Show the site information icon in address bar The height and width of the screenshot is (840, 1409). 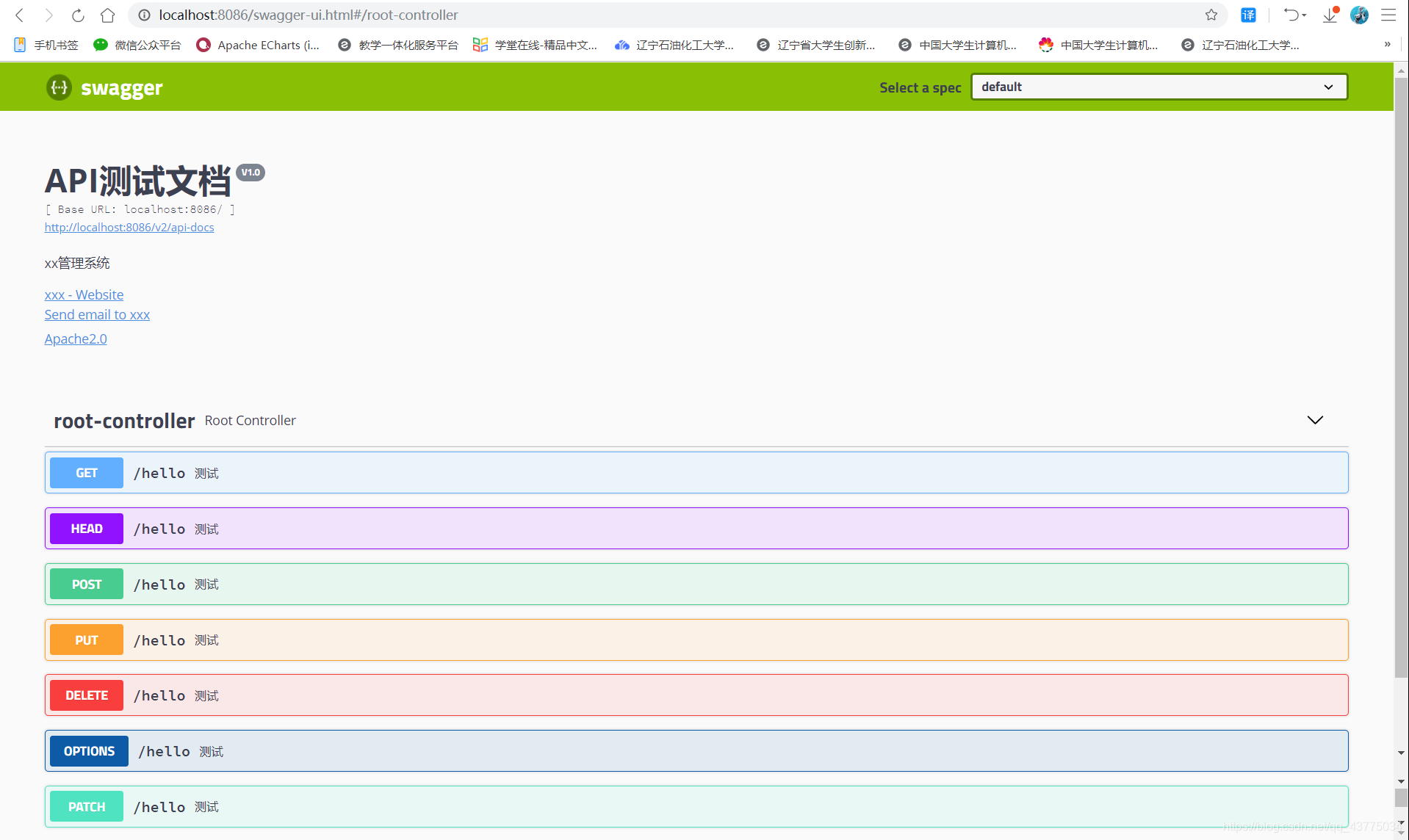(144, 15)
